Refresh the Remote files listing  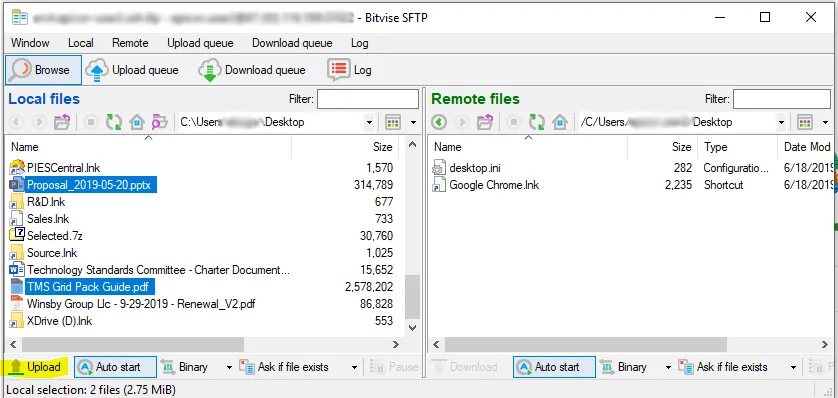(x=537, y=122)
